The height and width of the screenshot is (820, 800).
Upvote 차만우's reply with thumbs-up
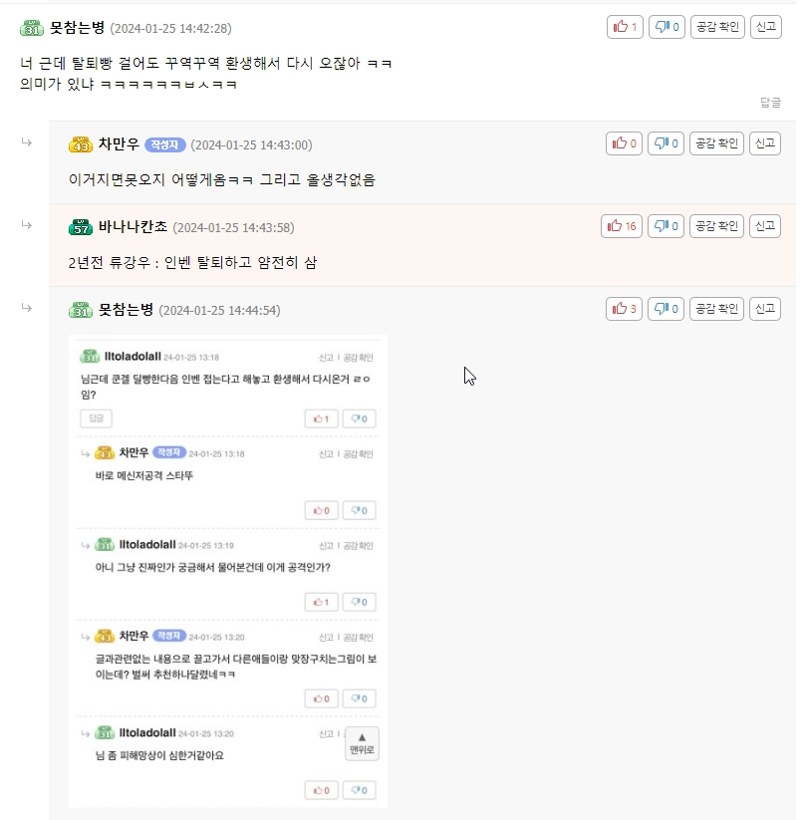click(x=624, y=143)
